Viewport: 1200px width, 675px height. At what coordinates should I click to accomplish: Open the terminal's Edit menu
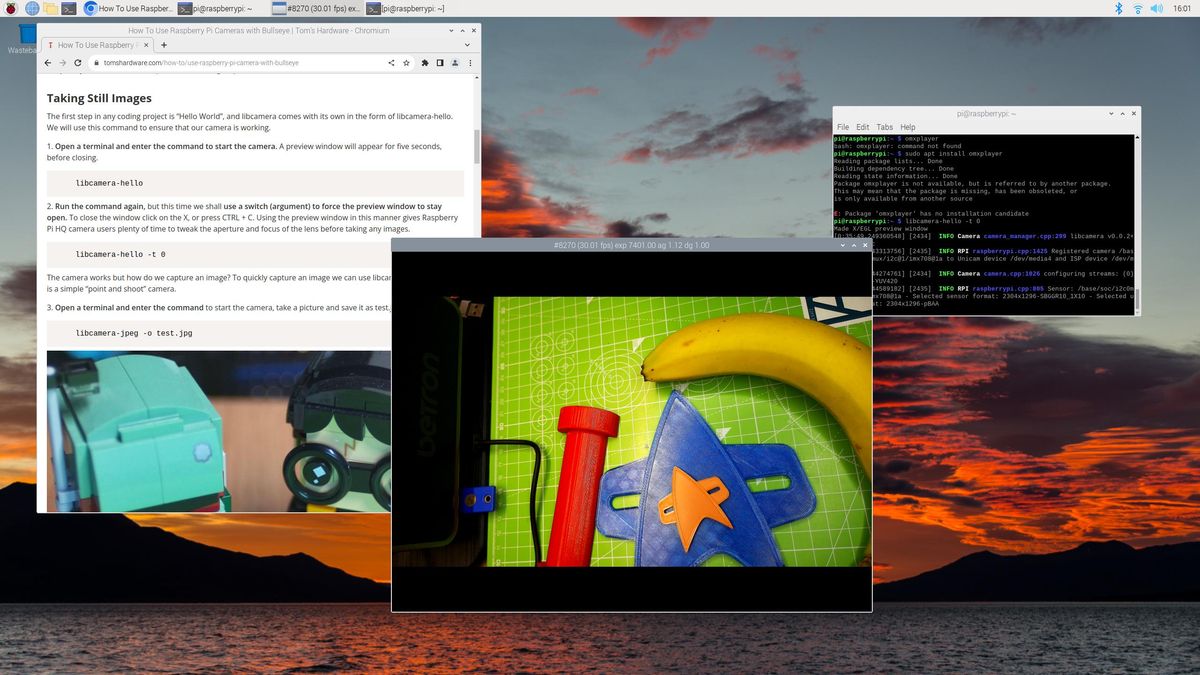862,127
